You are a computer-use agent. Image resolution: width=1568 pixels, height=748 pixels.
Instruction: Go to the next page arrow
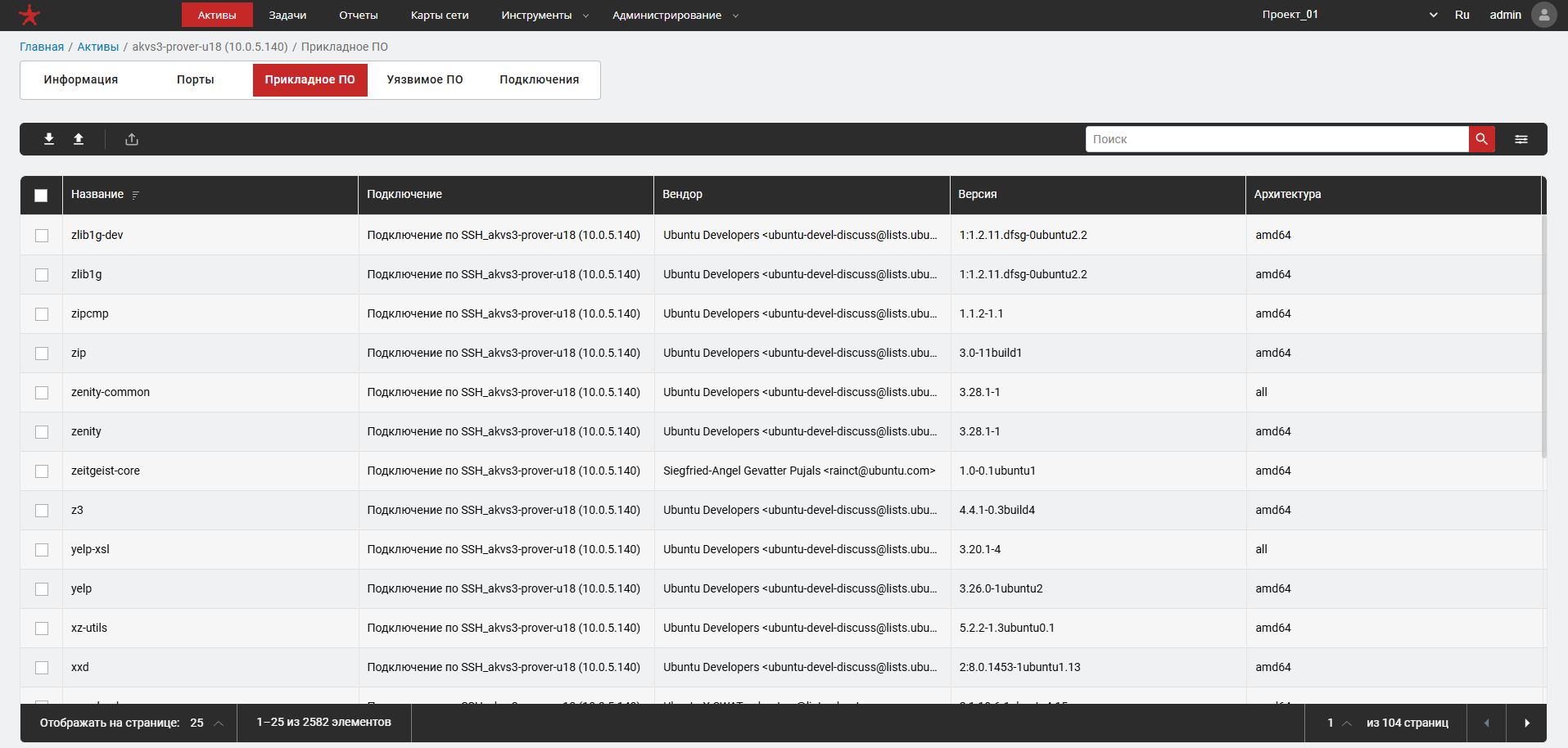[x=1527, y=723]
